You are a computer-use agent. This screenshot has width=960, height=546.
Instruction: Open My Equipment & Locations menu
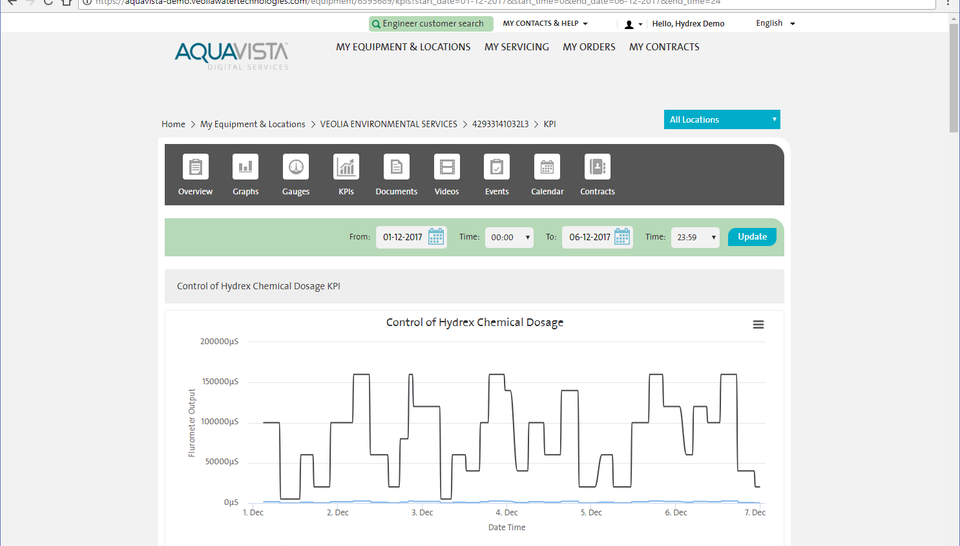coord(403,47)
